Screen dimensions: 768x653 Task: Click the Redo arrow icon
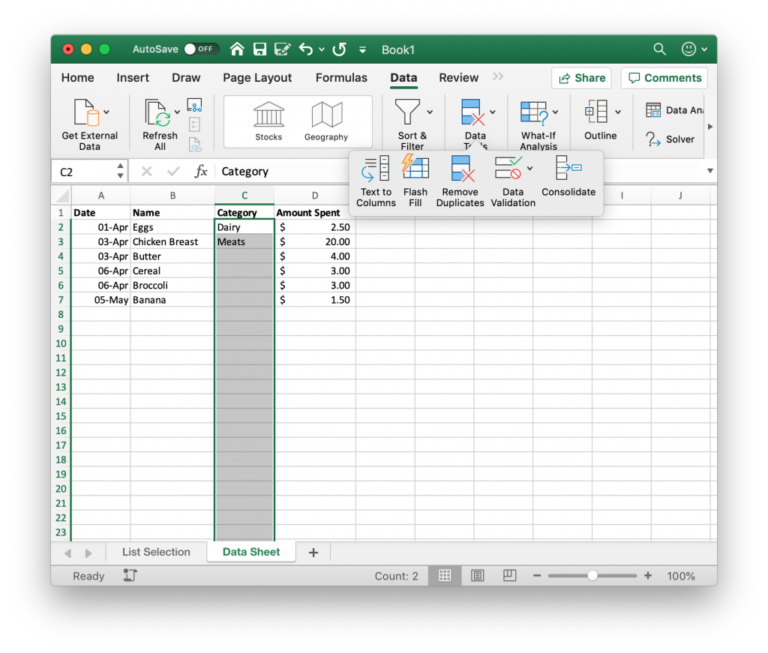(339, 49)
